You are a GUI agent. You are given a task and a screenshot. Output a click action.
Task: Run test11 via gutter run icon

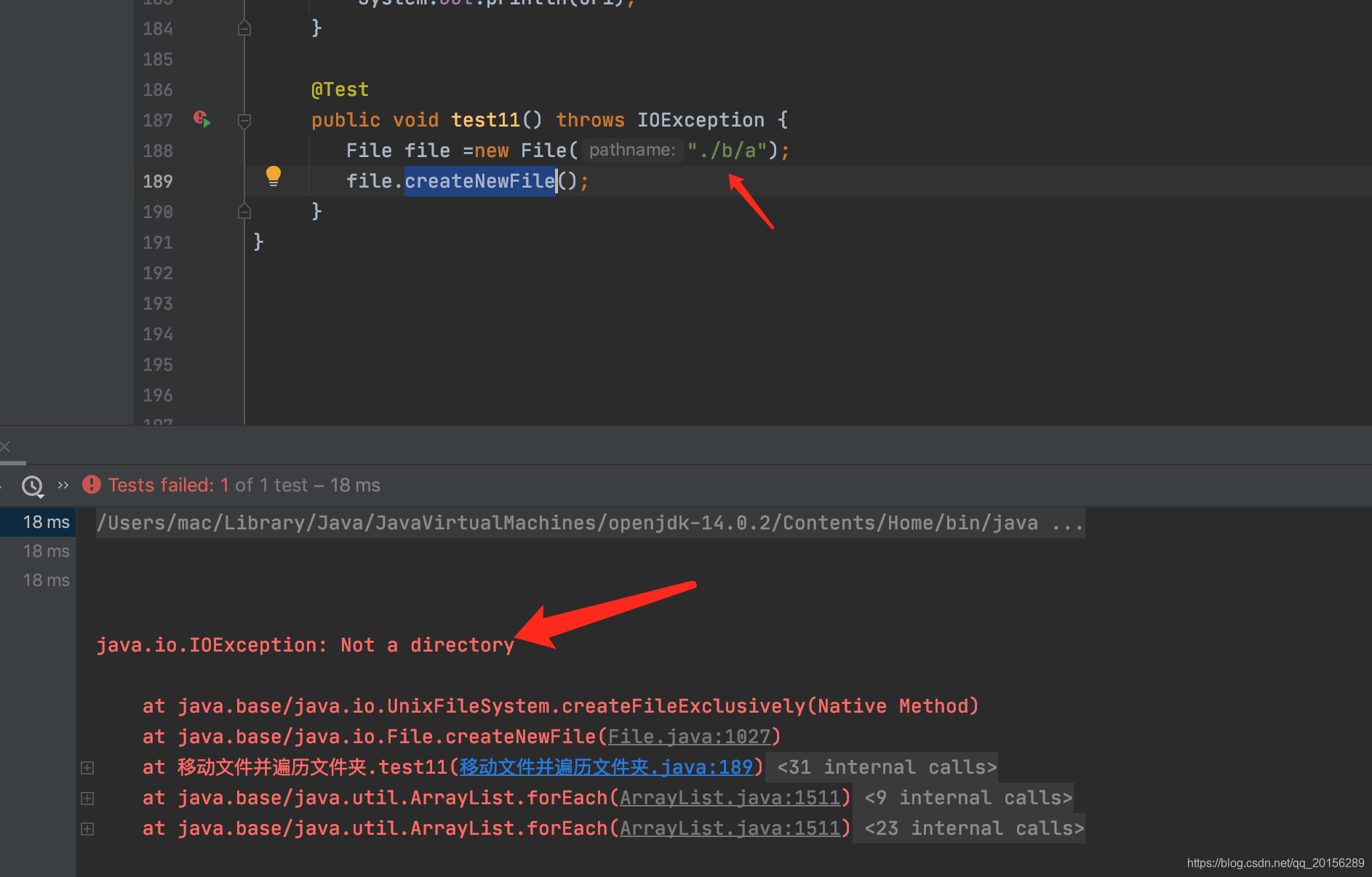tap(202, 119)
